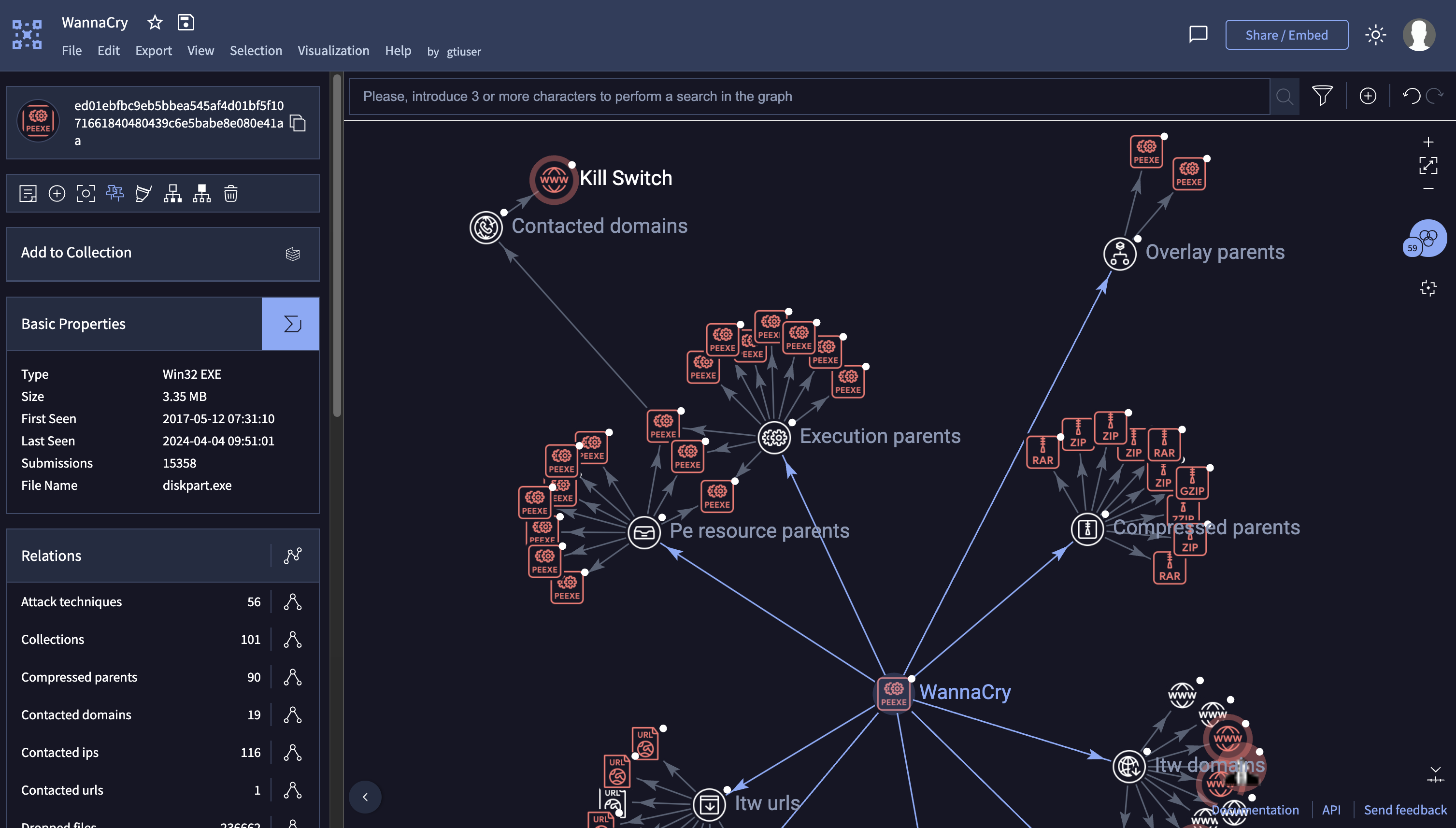Click the search magnifier button
1456x828 pixels.
coord(1285,97)
